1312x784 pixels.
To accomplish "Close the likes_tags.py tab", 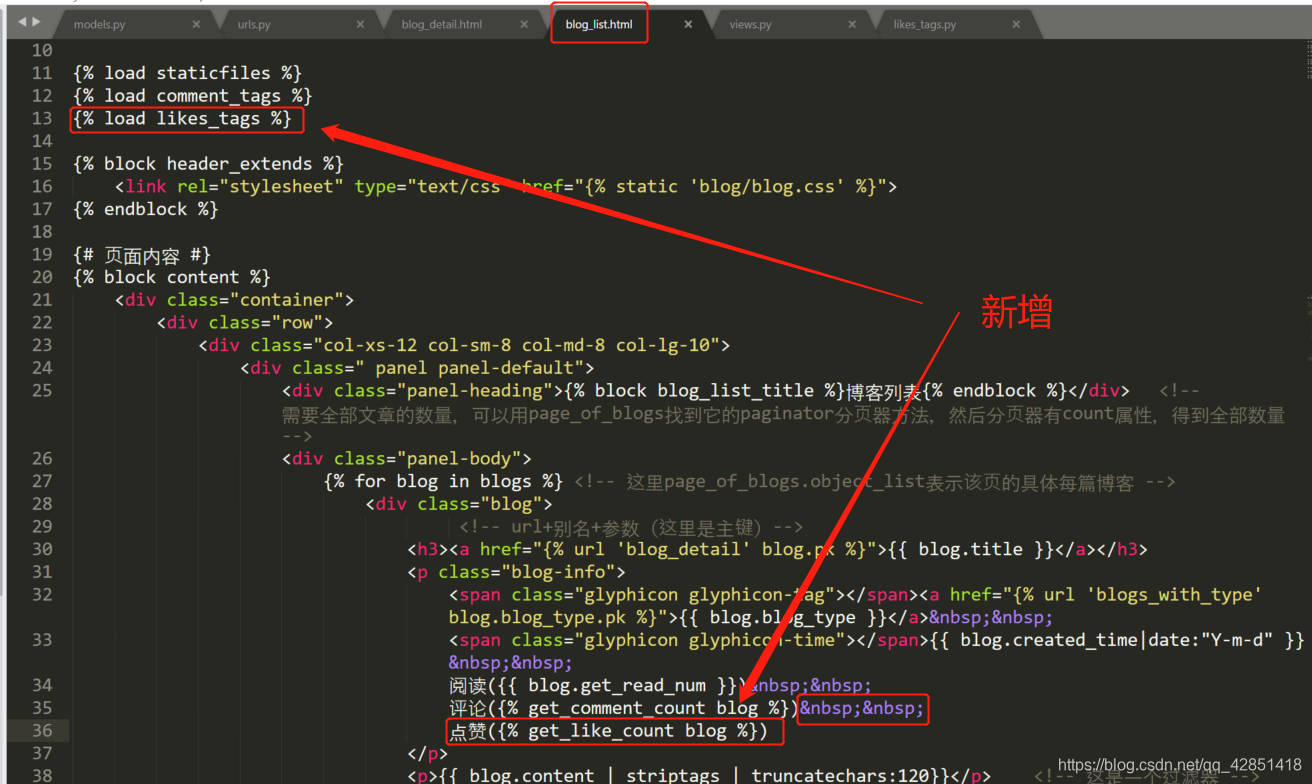I will coord(1016,24).
